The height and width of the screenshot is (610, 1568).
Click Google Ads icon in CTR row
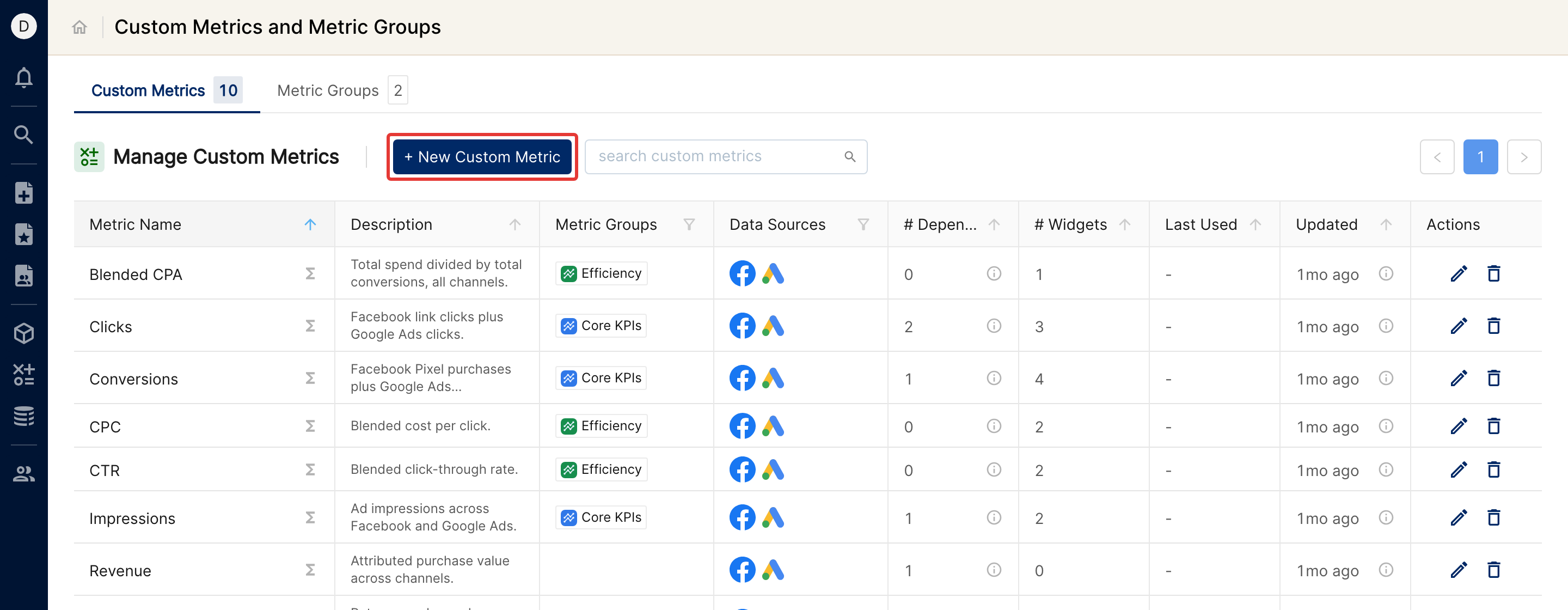773,470
